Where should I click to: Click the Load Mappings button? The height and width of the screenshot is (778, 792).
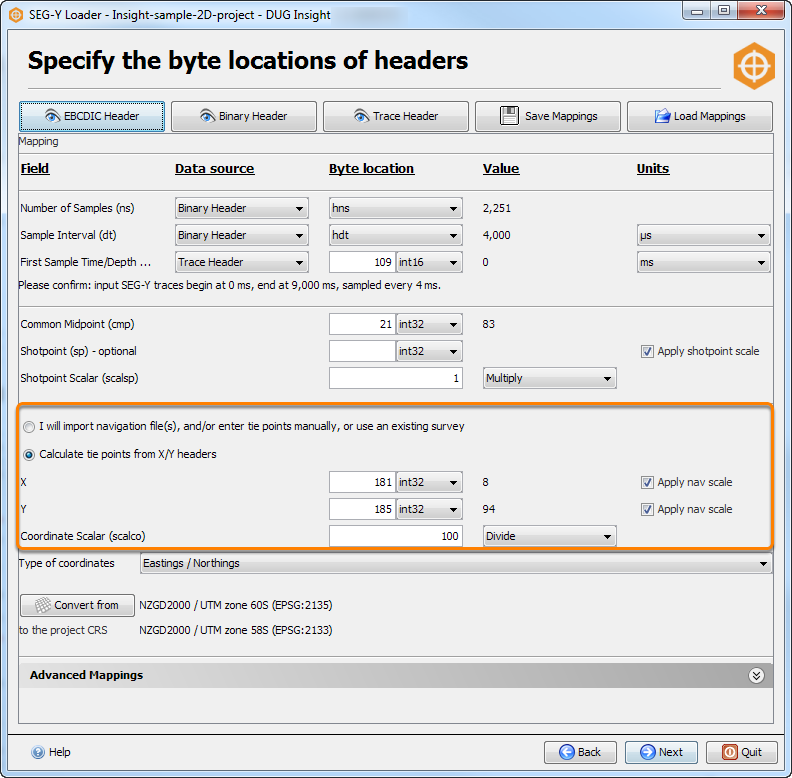point(700,116)
